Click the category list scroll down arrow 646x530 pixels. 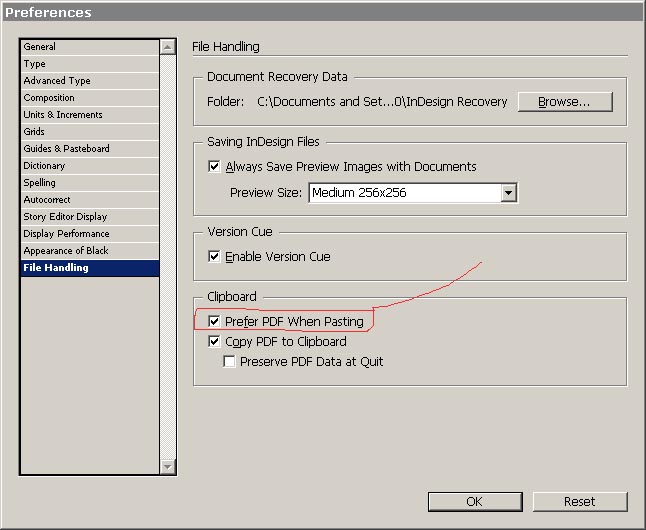pos(168,467)
